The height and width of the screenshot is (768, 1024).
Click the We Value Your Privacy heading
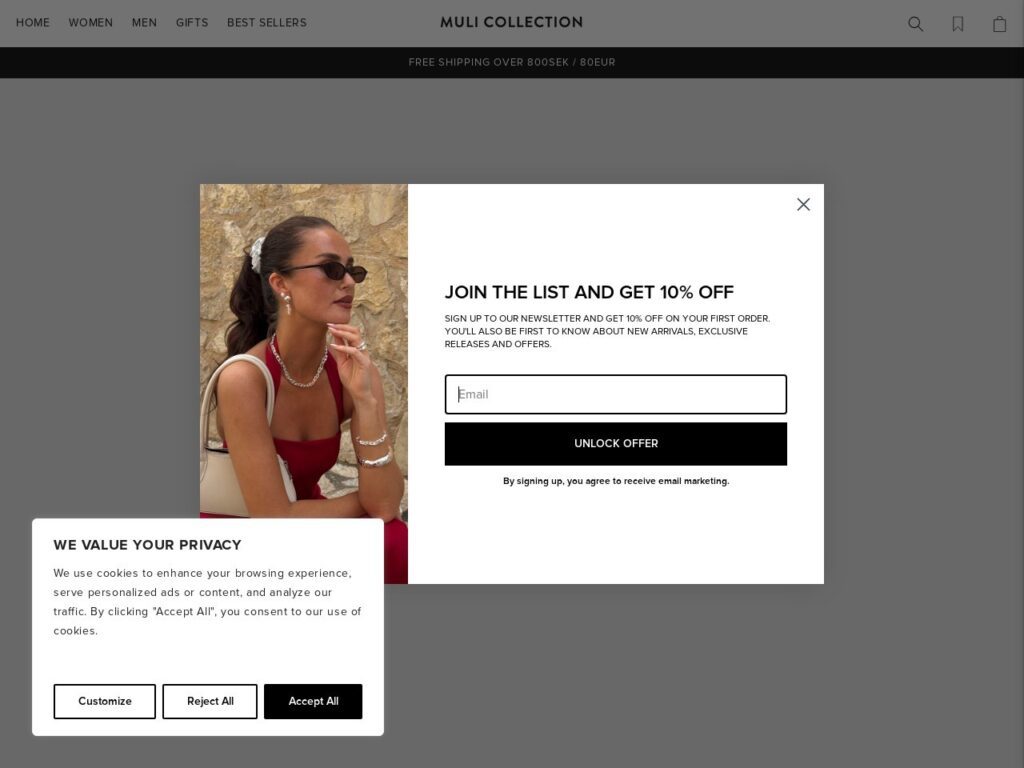click(148, 545)
